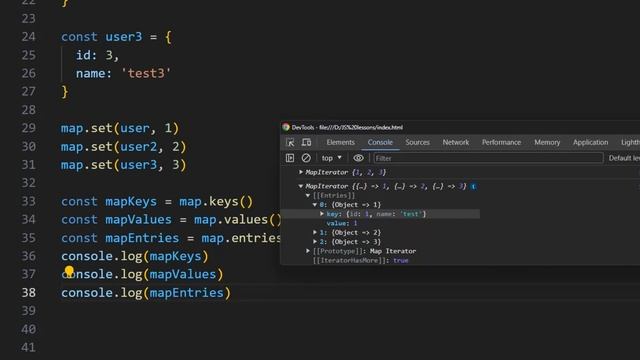Click console.log(mapKeys) on line 36
Screen dimensions: 640x360
pos(135,256)
